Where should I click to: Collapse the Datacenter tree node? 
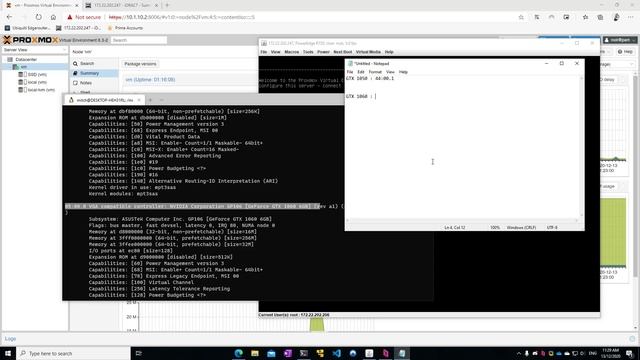[4, 60]
